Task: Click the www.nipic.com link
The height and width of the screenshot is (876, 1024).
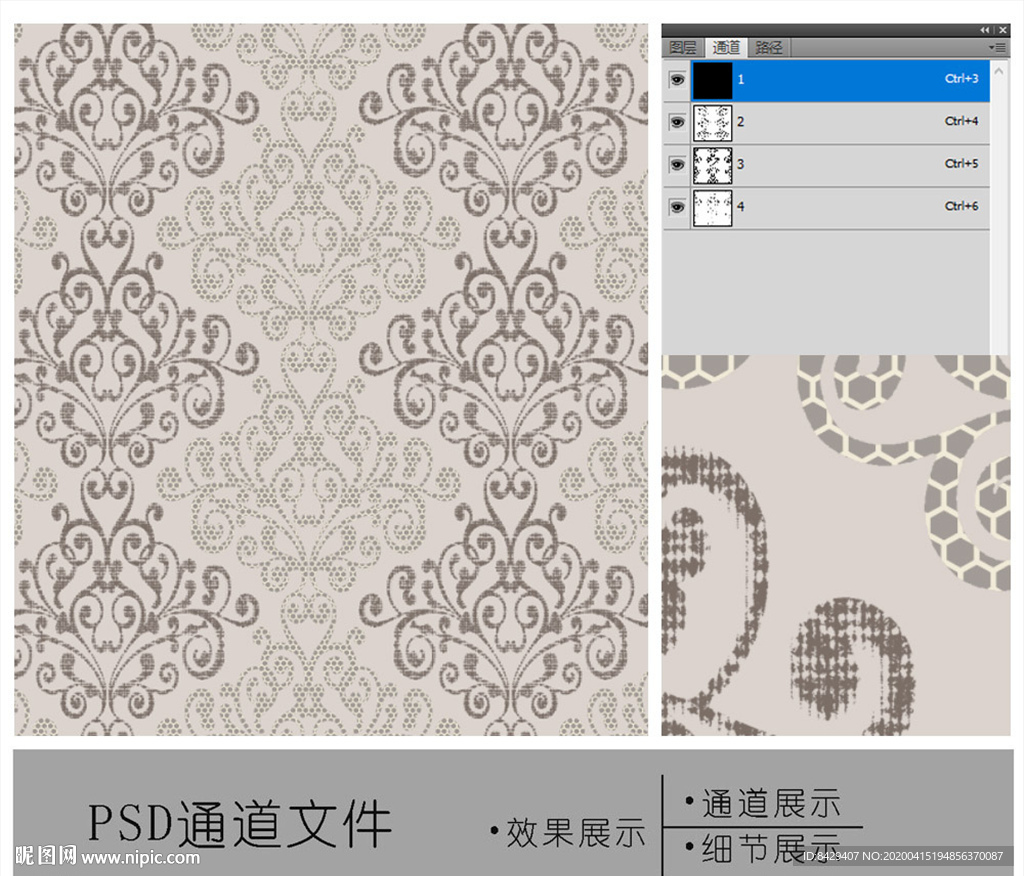Action: pyautogui.click(x=141, y=857)
